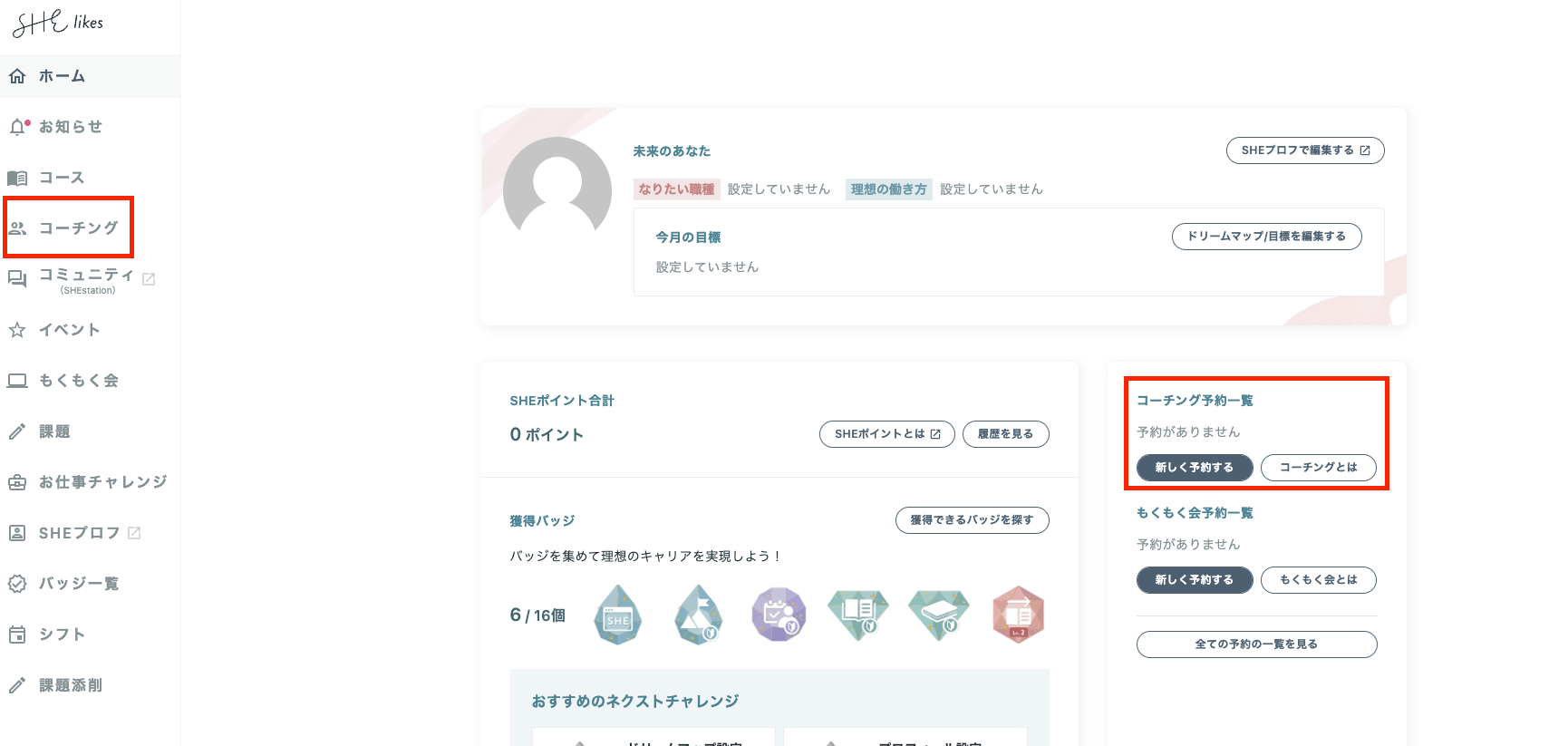Click the おすすめのネクストチャレンジ heading

(635, 702)
